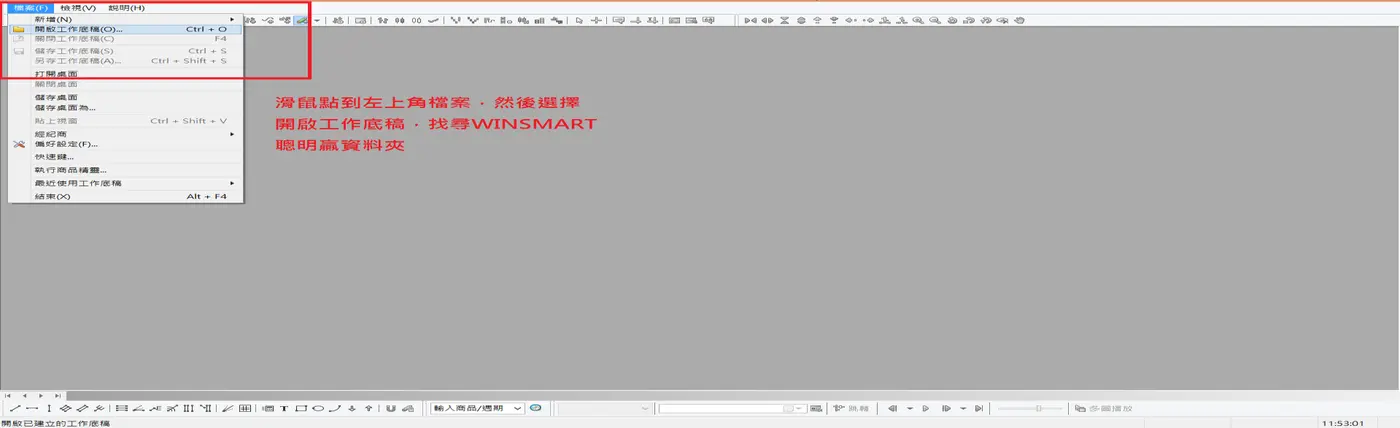Click the yellow folder icon beside 開啟工作底稿
Viewport: 1400px width, 428px height.
(x=18, y=29)
